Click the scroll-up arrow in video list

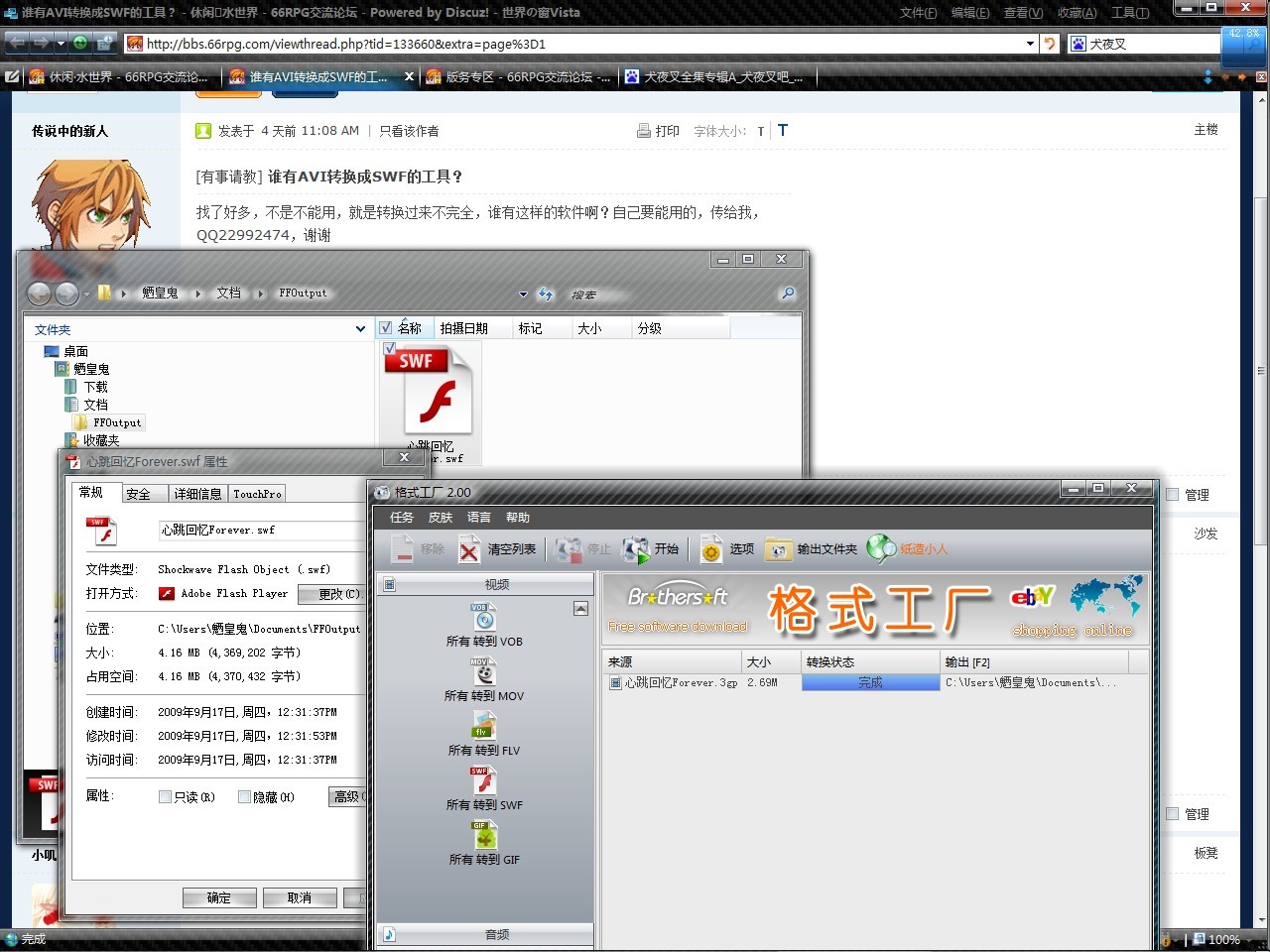(x=581, y=608)
